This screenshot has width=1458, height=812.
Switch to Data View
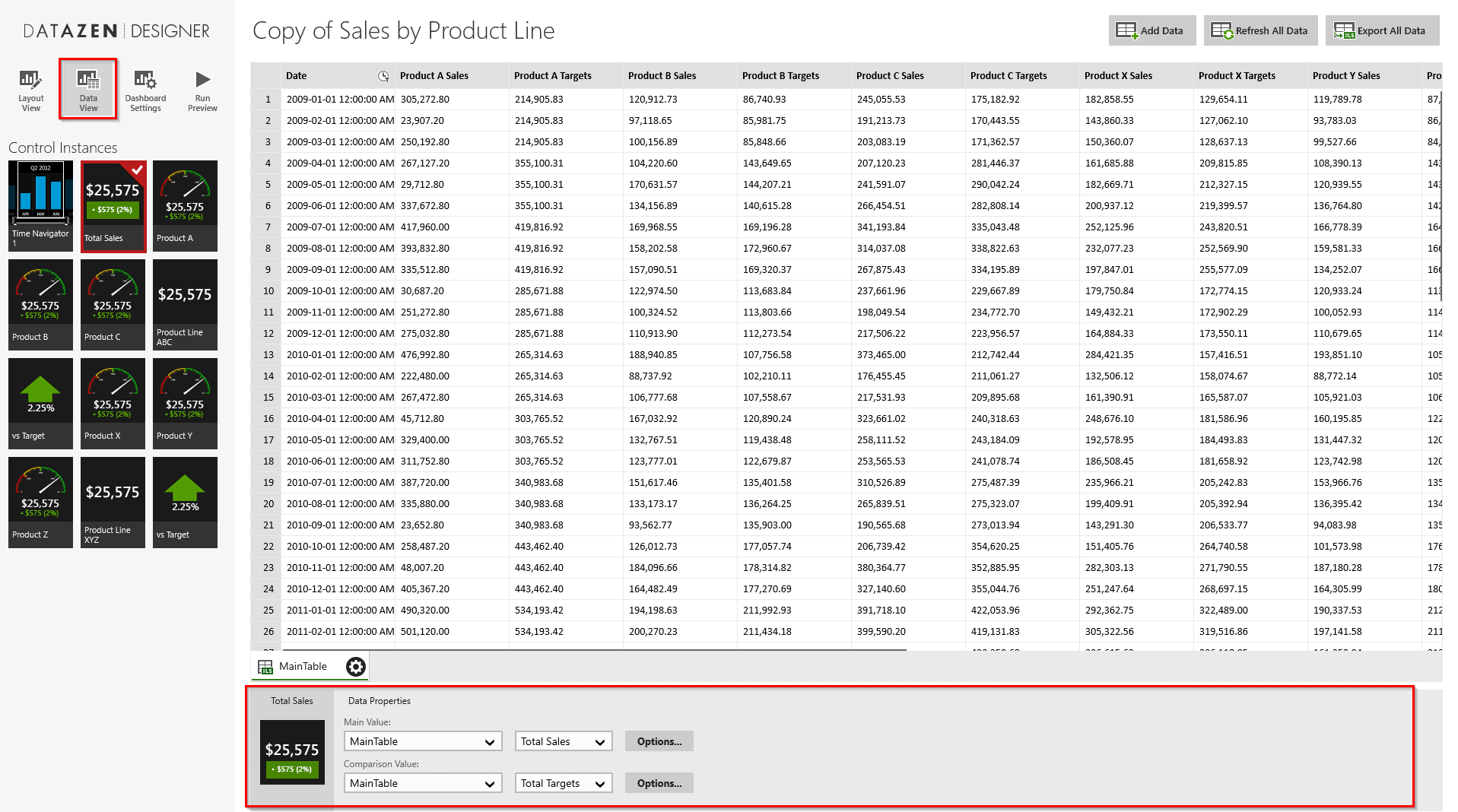tap(88, 90)
